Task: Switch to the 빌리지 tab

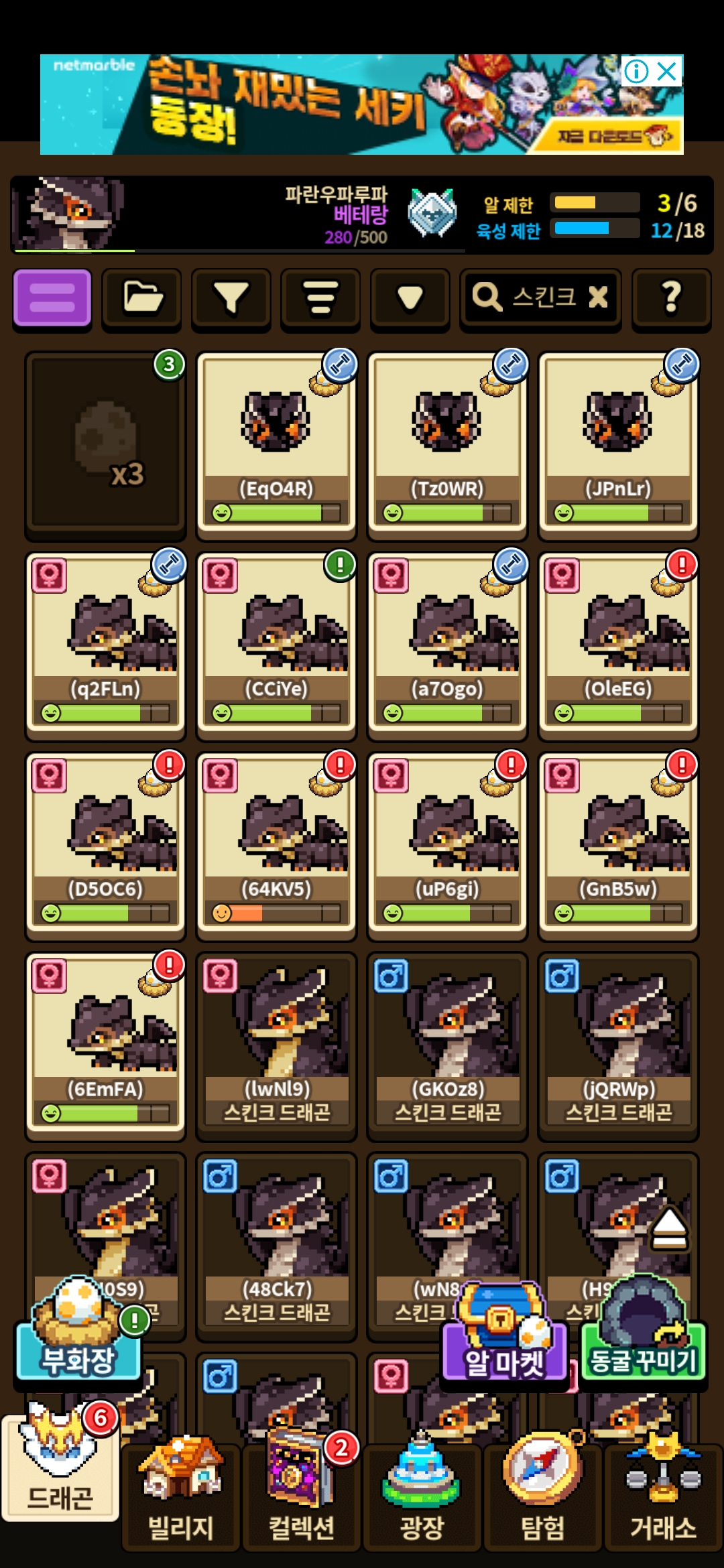Action: pos(181,1496)
